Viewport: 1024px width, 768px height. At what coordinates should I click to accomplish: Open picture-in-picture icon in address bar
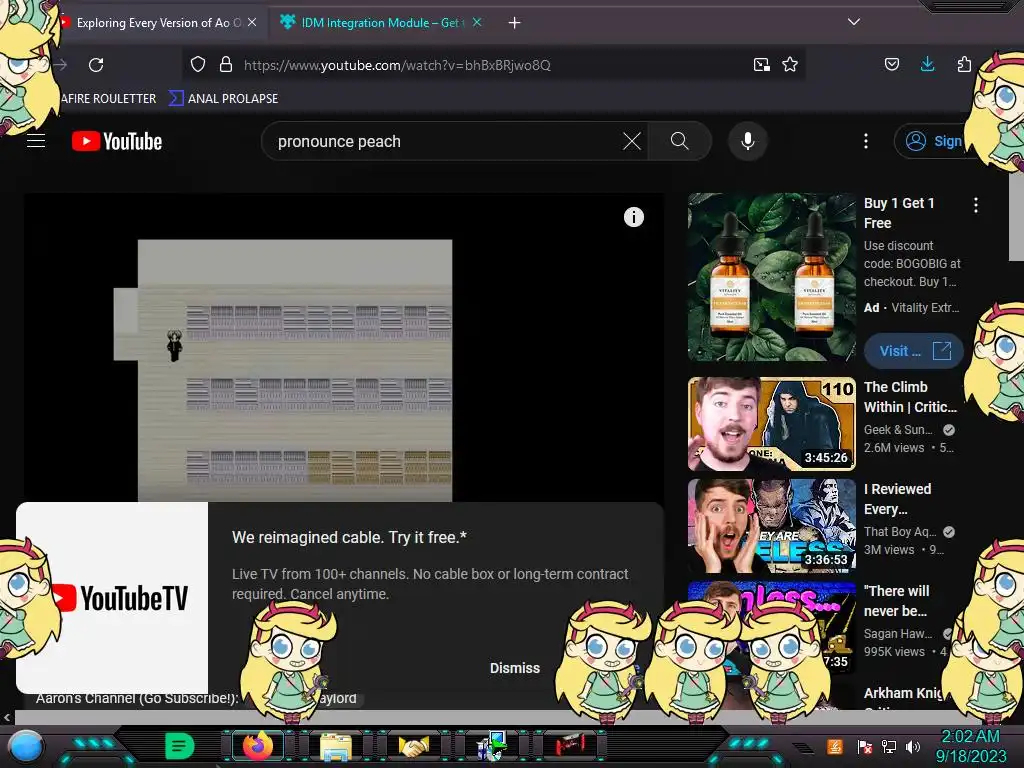pyautogui.click(x=761, y=65)
